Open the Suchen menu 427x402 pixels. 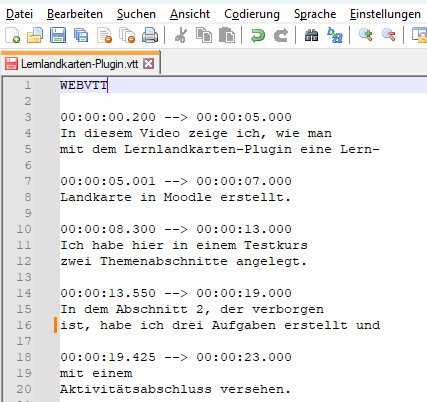[x=136, y=14]
